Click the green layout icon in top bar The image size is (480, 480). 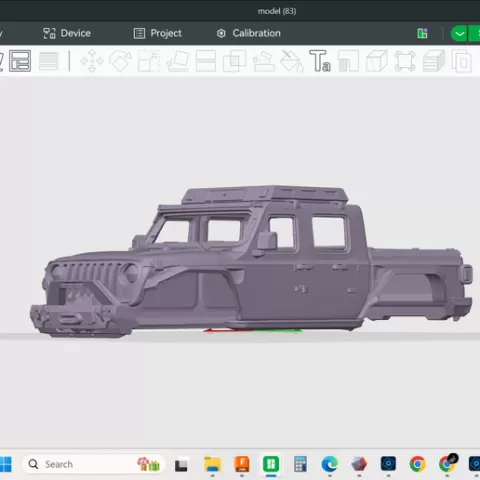click(x=422, y=33)
